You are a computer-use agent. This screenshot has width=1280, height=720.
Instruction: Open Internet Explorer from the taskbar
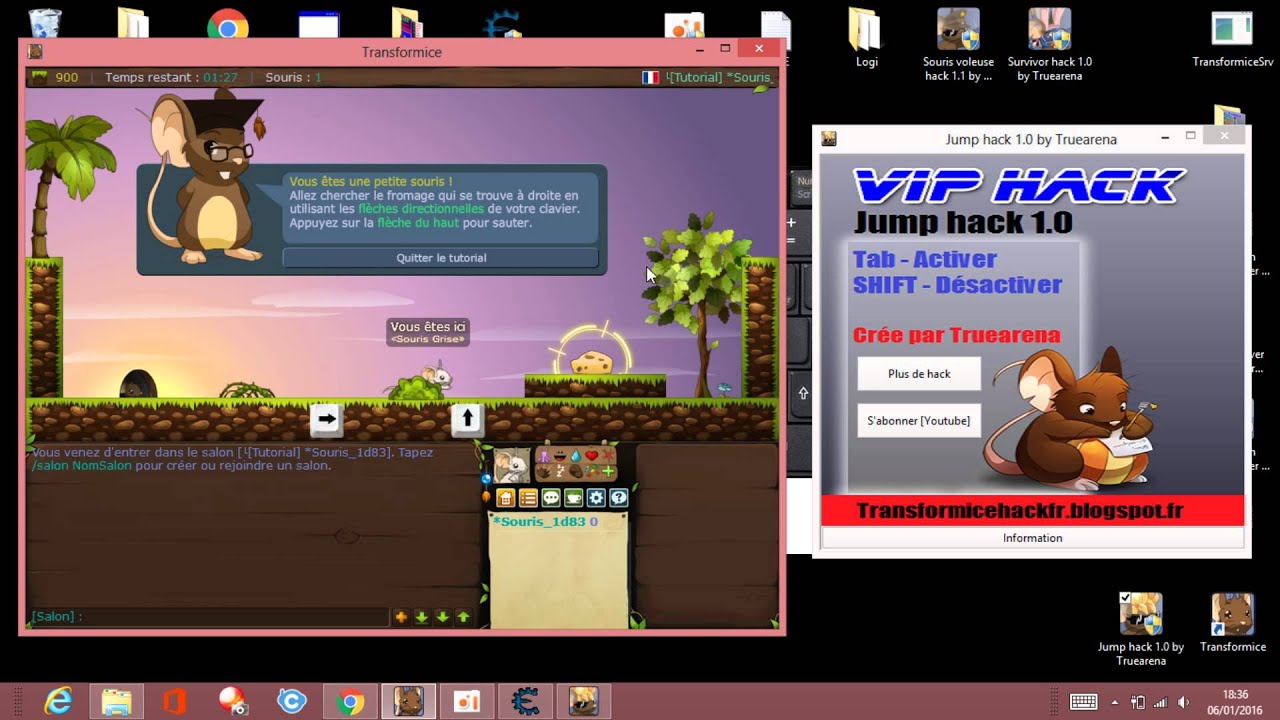pyautogui.click(x=59, y=702)
